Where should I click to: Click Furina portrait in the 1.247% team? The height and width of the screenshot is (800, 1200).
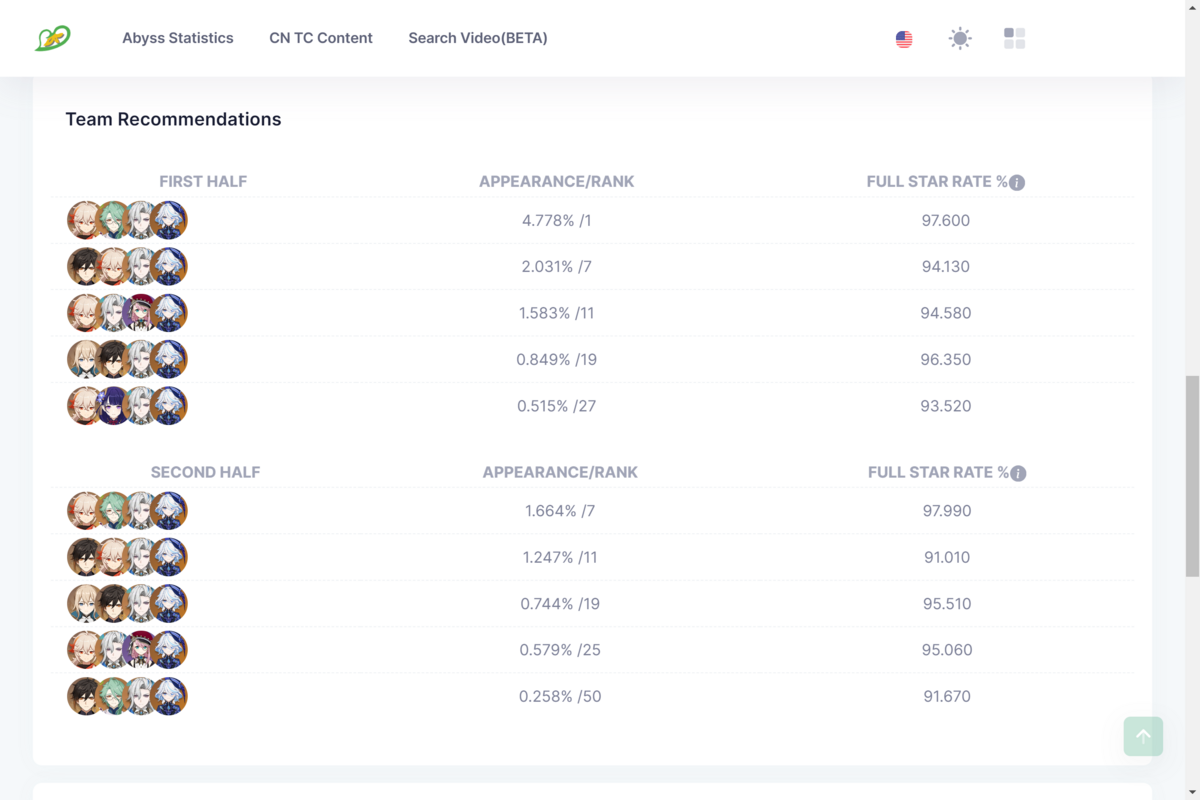pyautogui.click(x=169, y=557)
